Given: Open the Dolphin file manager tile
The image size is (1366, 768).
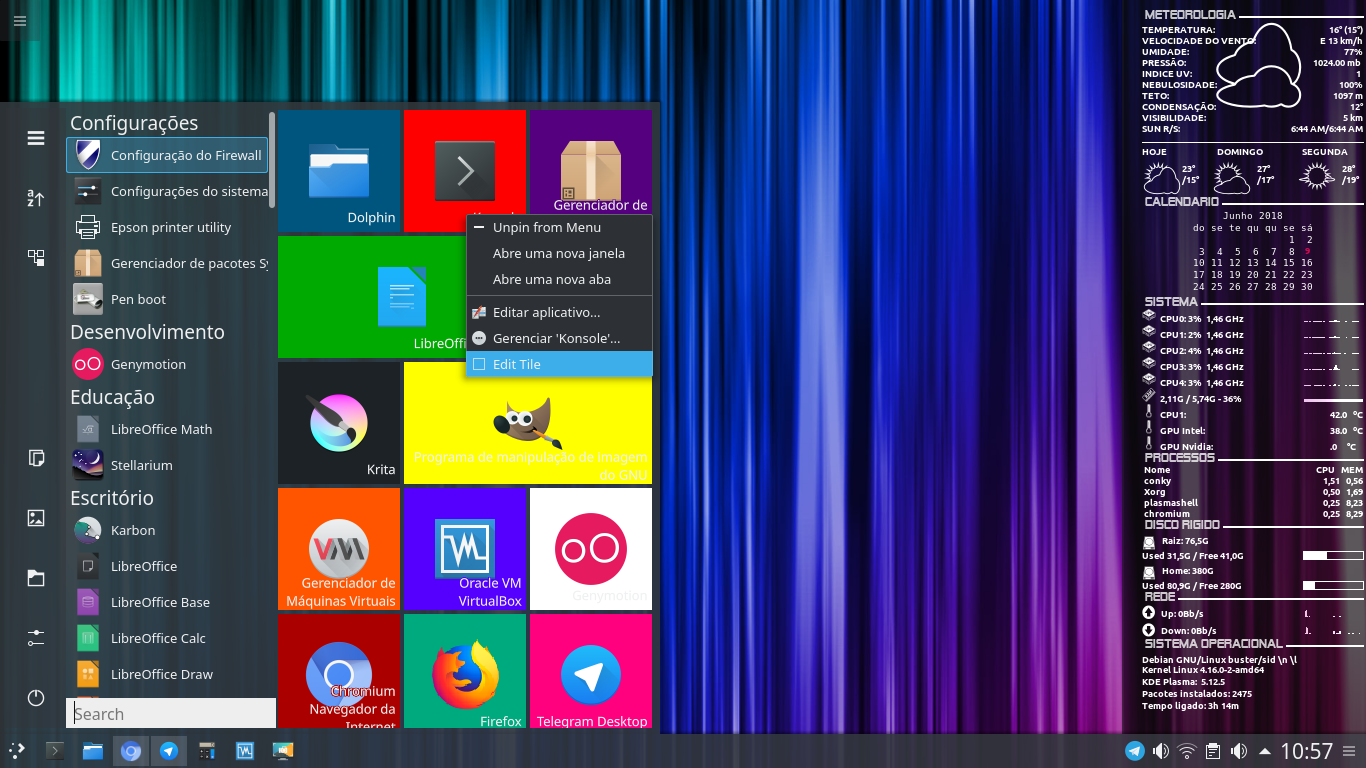Looking at the screenshot, I should click(338, 170).
